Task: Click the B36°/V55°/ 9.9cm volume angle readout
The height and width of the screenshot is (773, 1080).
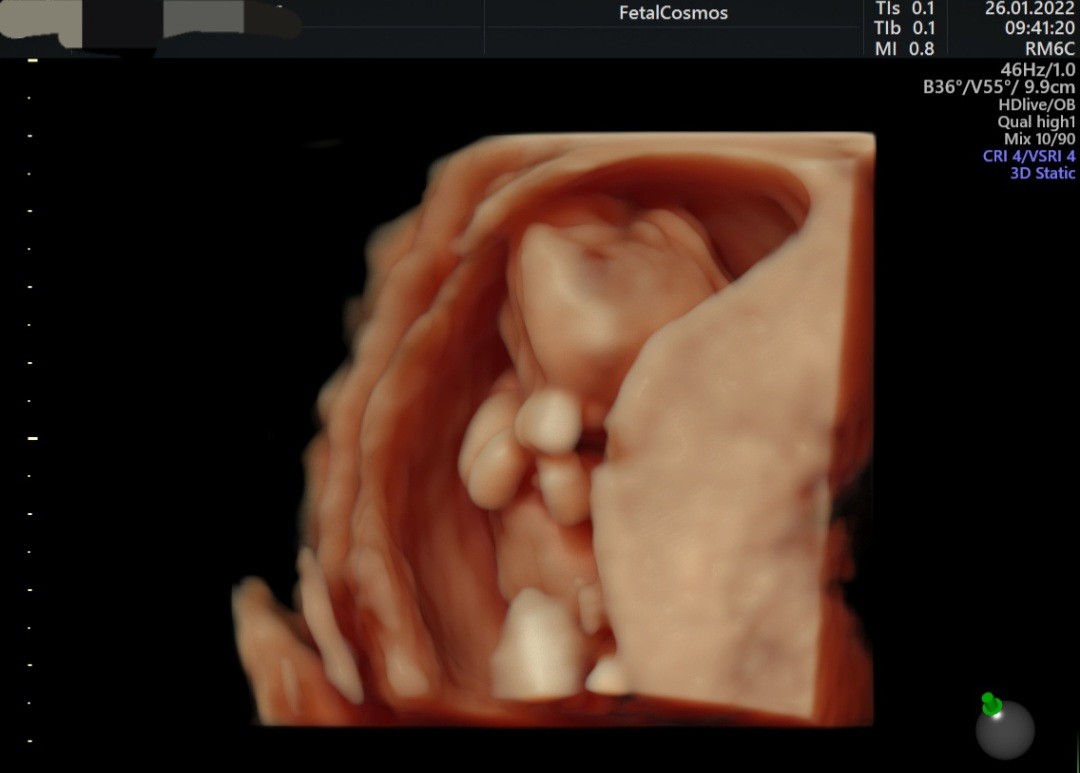Action: point(998,87)
